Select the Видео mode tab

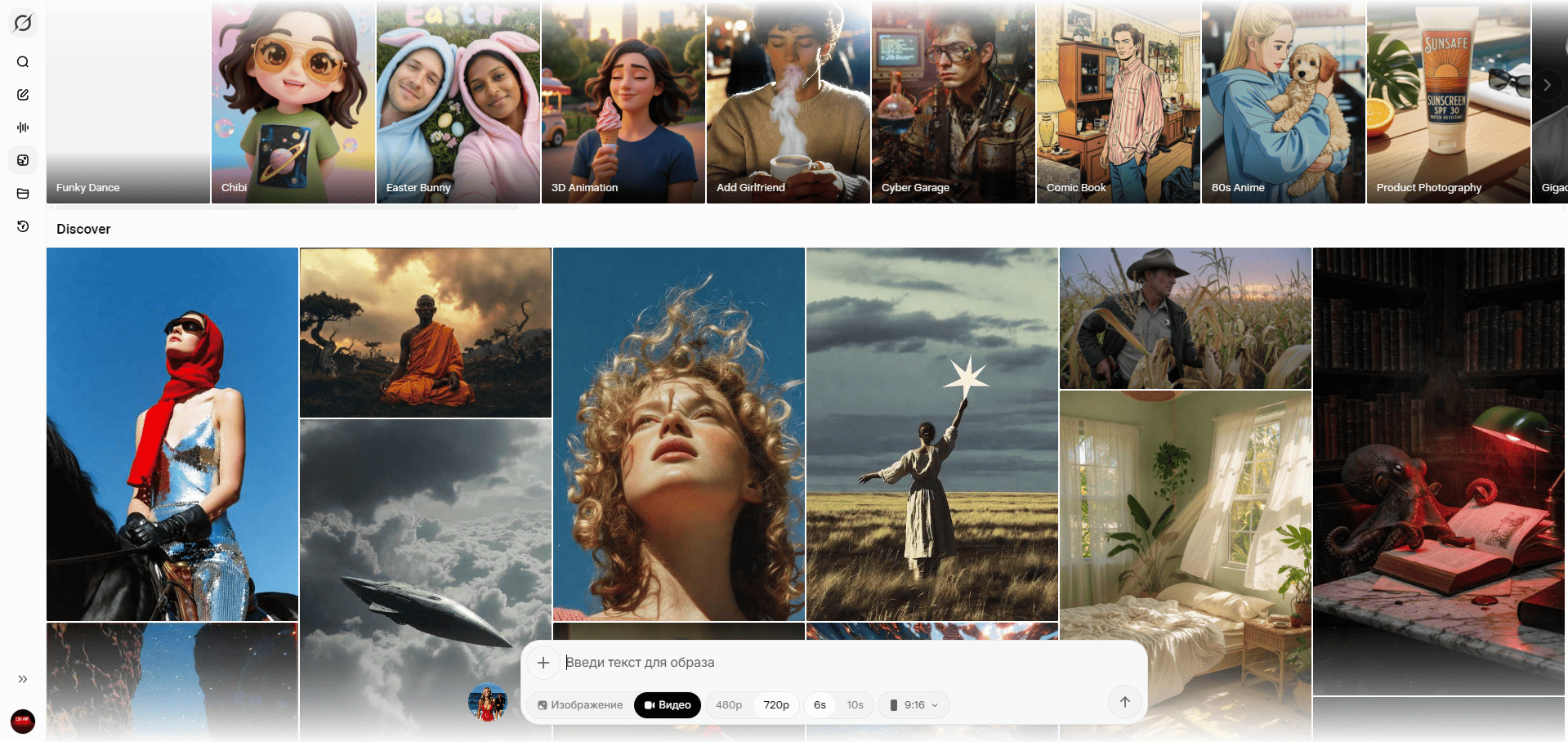(667, 705)
